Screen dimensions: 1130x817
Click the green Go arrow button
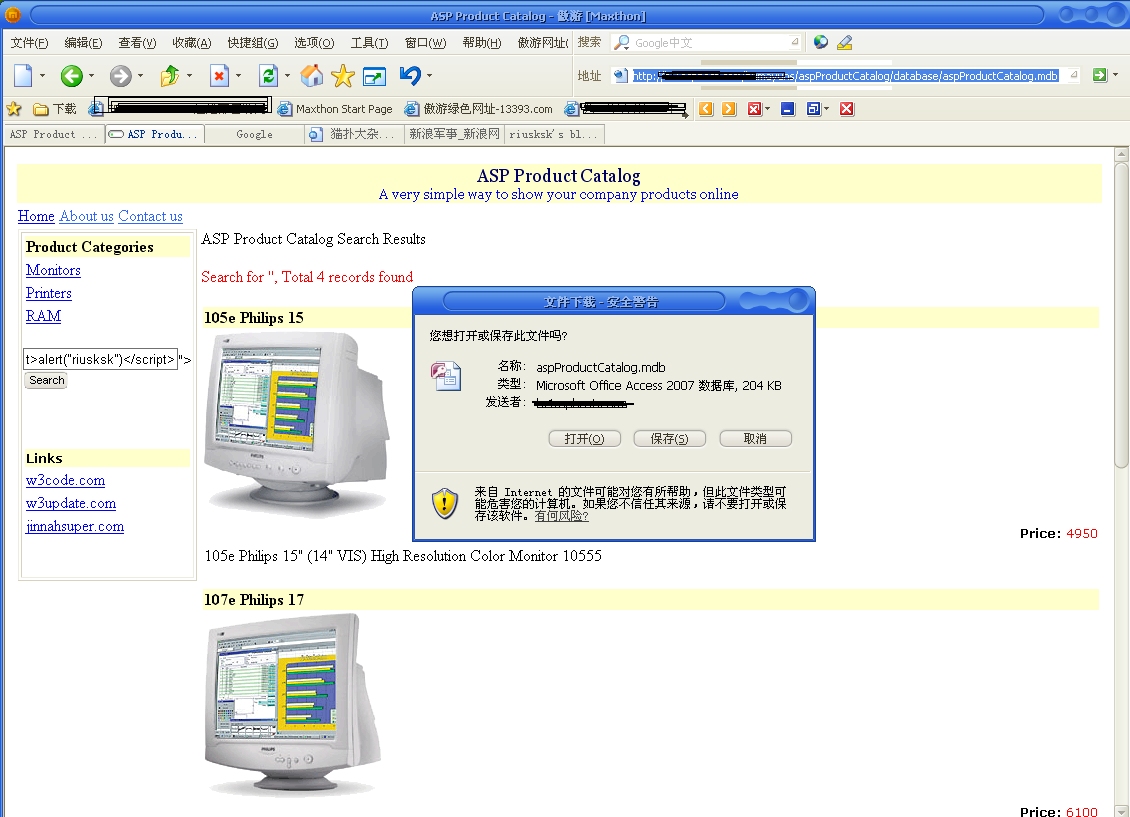pyautogui.click(x=1100, y=75)
